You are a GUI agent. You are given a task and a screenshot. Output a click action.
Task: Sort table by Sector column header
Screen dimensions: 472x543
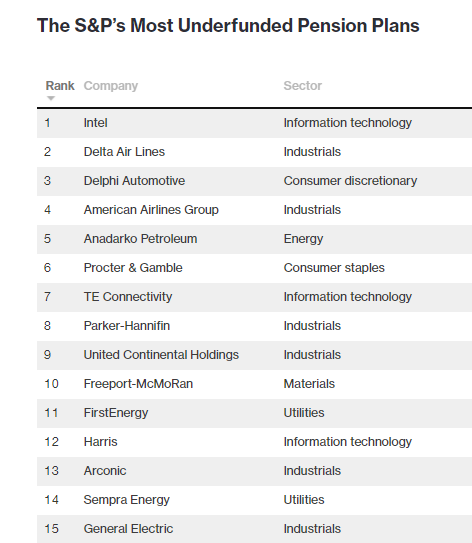click(303, 86)
